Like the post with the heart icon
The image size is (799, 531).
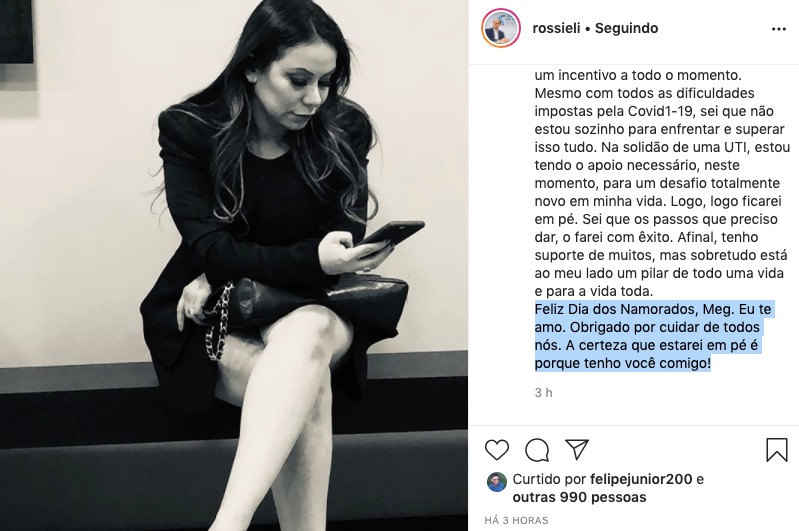(497, 450)
